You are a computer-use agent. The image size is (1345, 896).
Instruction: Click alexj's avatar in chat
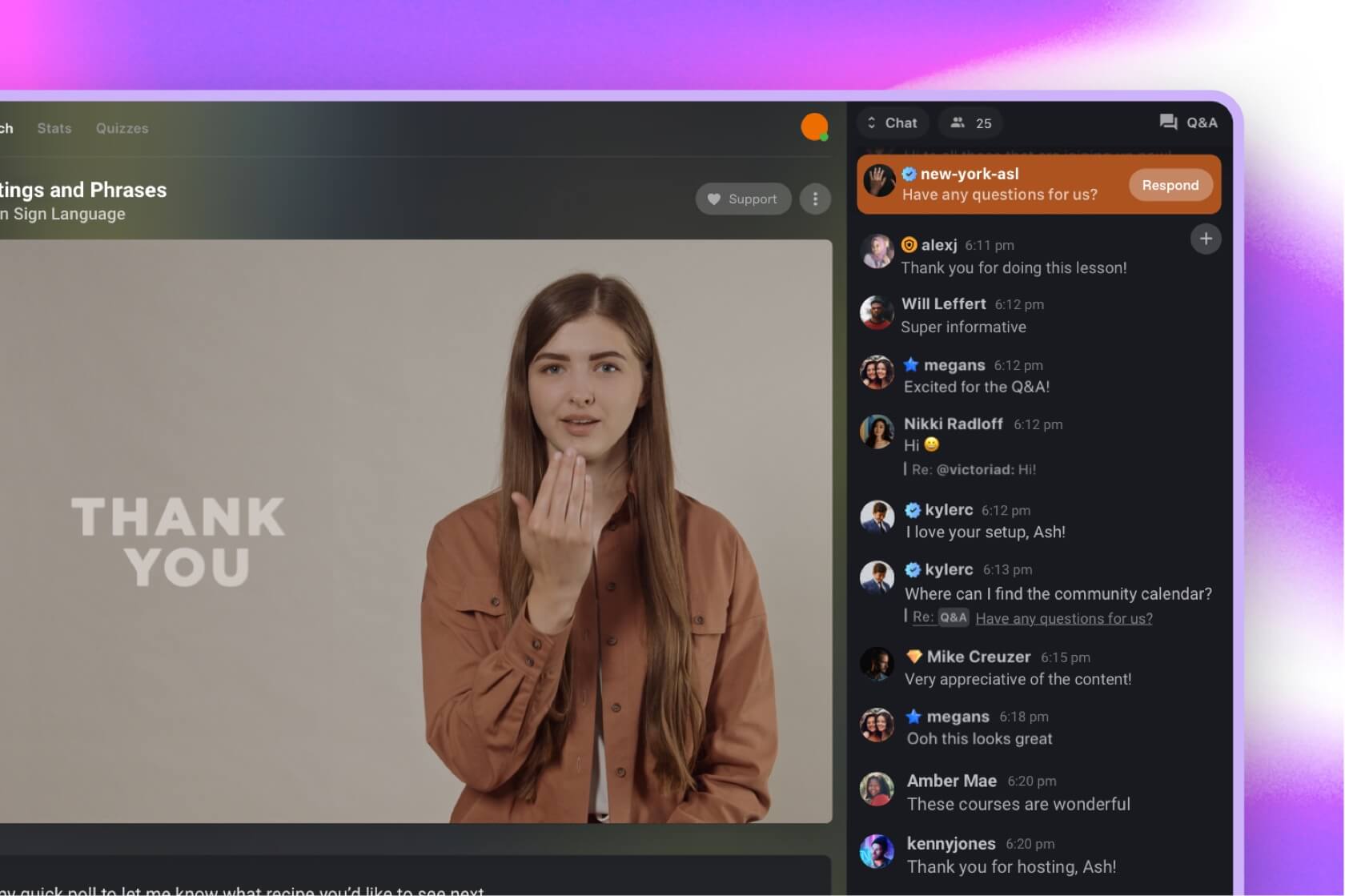point(877,251)
